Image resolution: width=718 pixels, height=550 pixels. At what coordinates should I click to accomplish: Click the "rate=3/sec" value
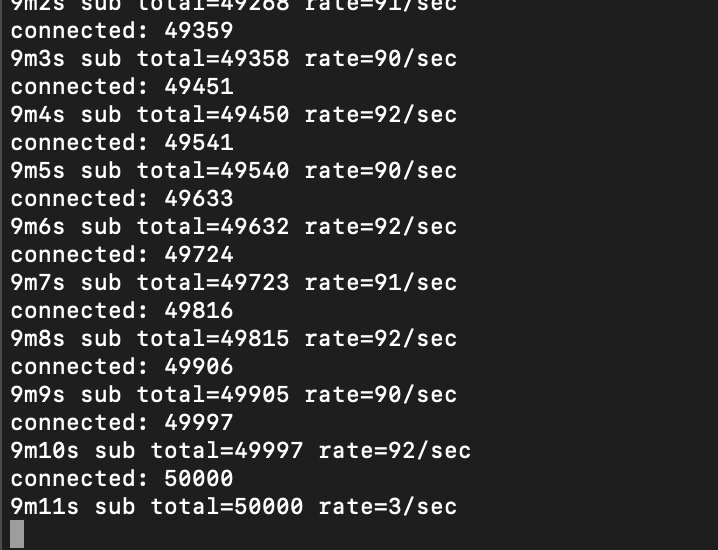coord(388,507)
